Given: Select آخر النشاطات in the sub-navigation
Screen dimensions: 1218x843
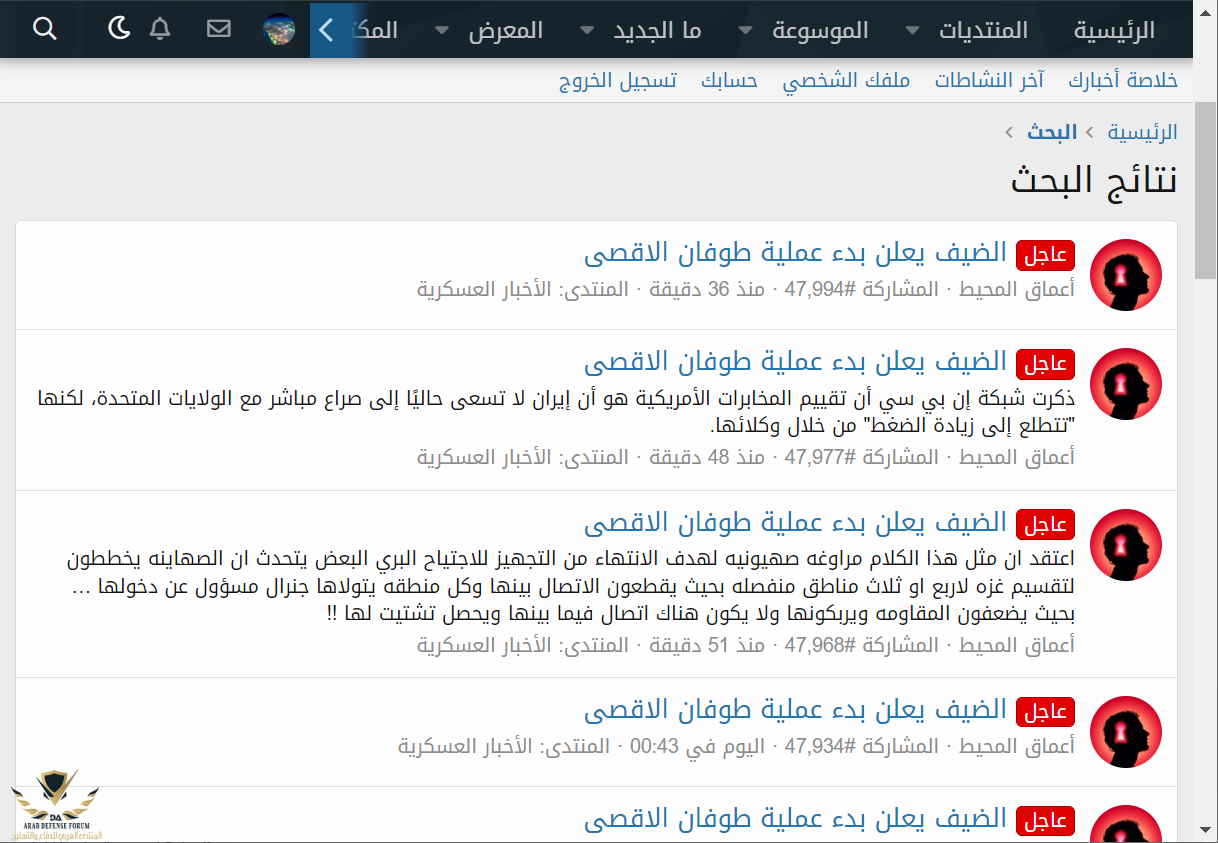Looking at the screenshot, I should coord(989,81).
